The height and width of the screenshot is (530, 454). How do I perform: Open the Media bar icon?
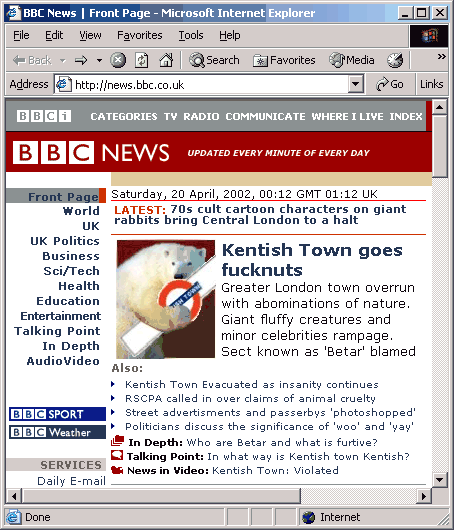click(352, 61)
